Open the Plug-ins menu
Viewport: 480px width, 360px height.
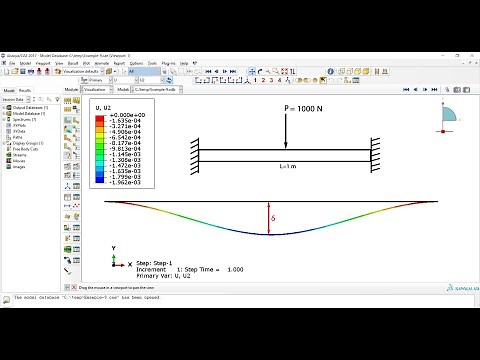click(168, 63)
